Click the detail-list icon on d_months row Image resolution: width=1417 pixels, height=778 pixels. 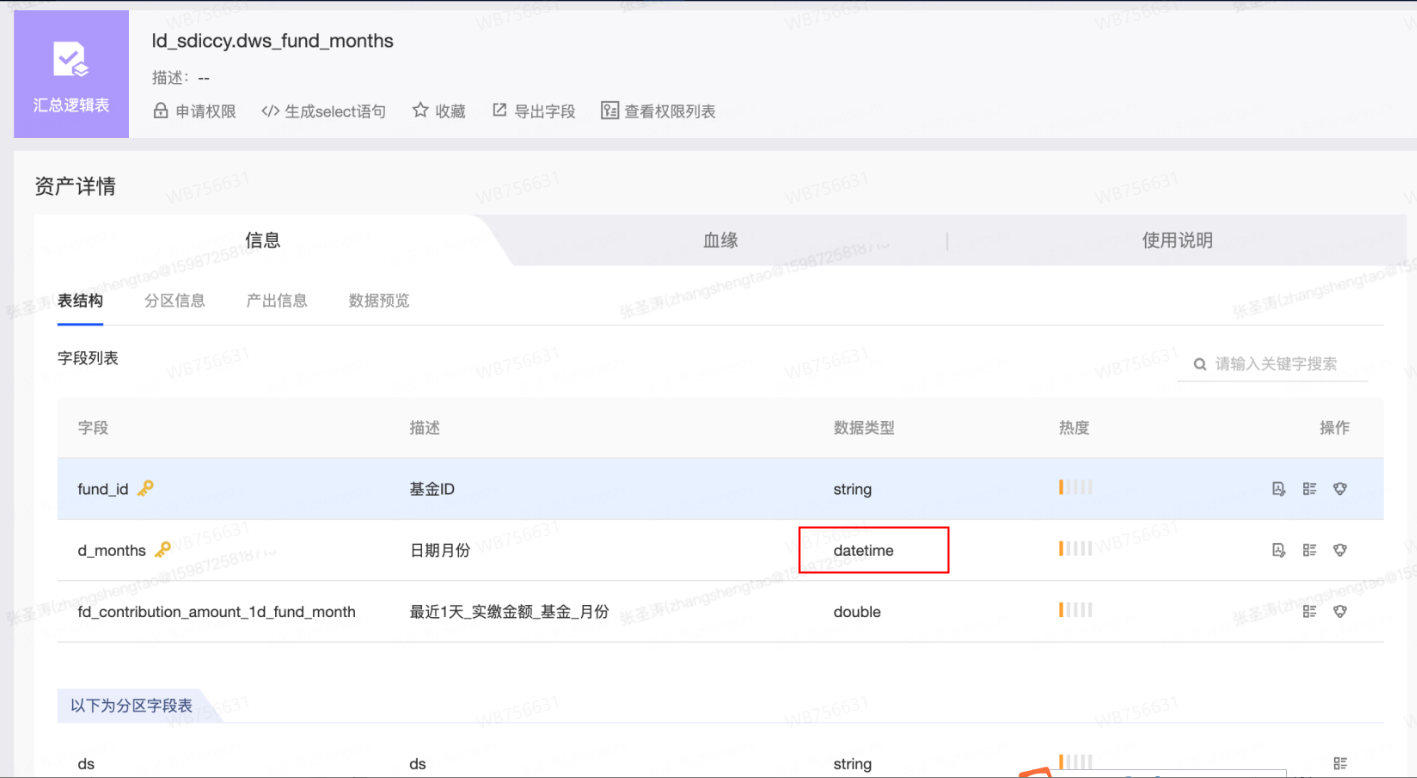pyautogui.click(x=1310, y=549)
